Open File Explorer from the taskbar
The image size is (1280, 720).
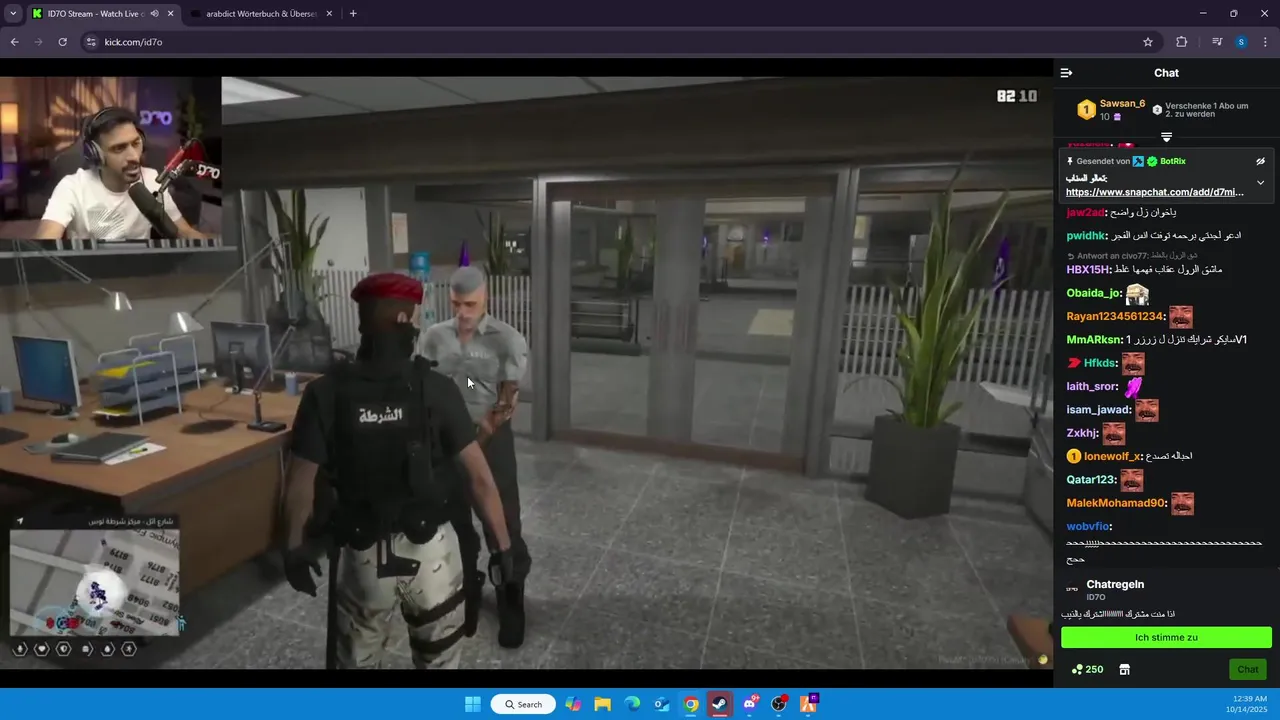click(x=602, y=704)
